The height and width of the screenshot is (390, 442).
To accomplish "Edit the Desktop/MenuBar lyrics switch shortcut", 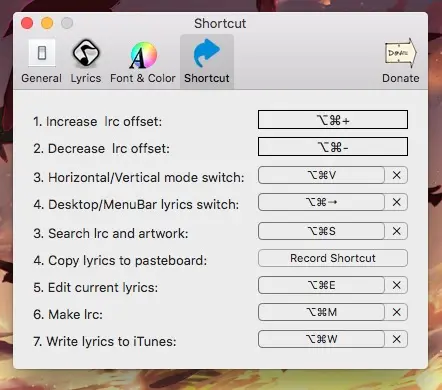I will coord(321,202).
